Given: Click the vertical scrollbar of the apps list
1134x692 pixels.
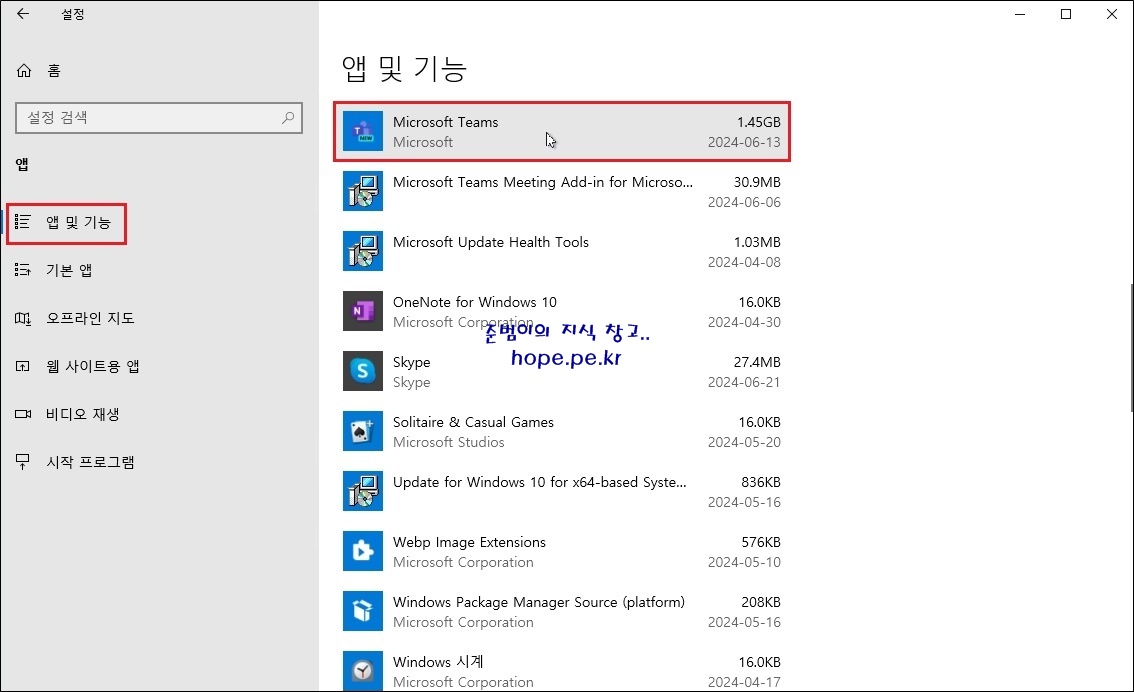Looking at the screenshot, I should click(x=1130, y=349).
